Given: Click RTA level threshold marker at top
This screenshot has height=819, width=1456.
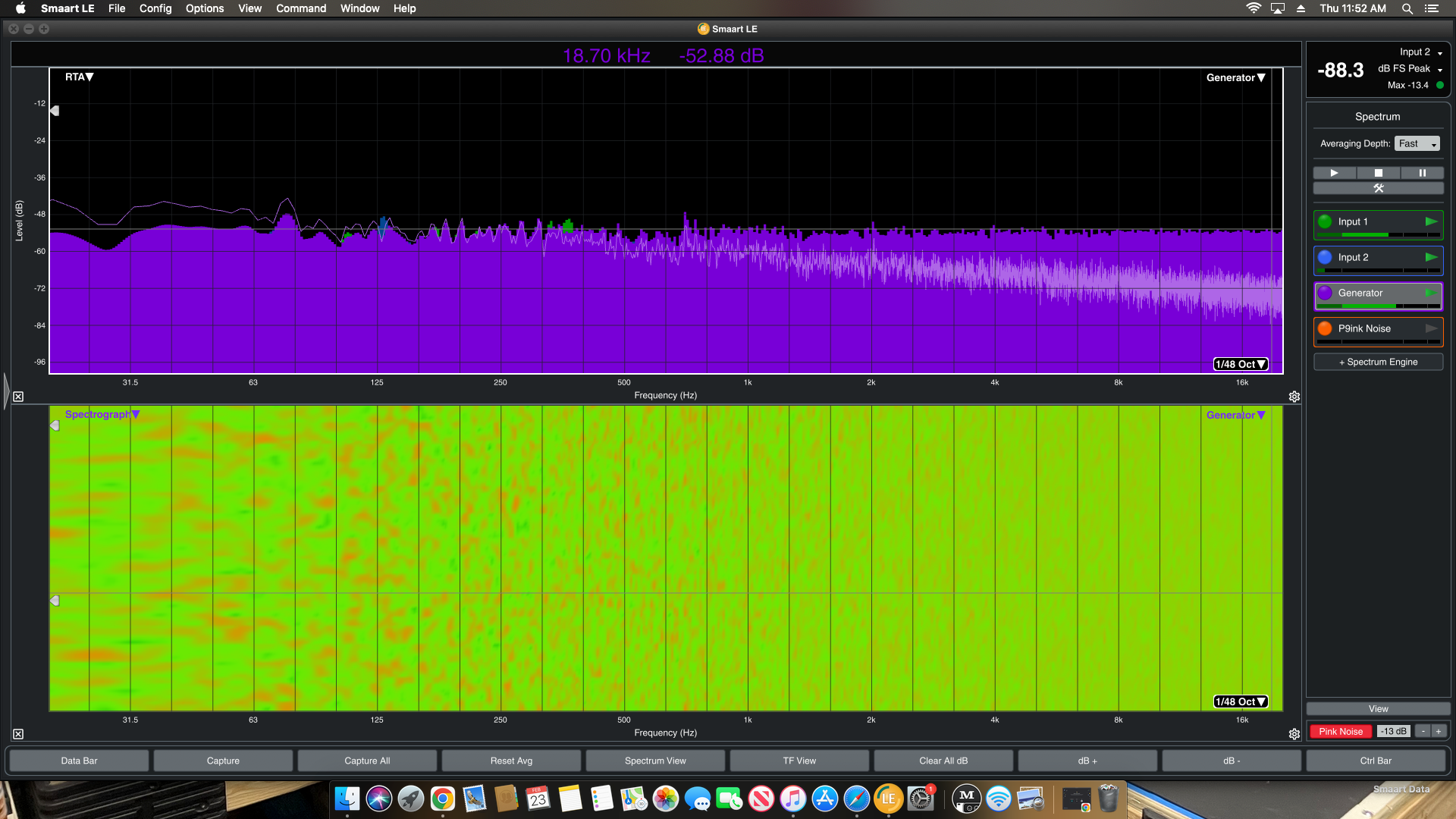Looking at the screenshot, I should click(55, 111).
